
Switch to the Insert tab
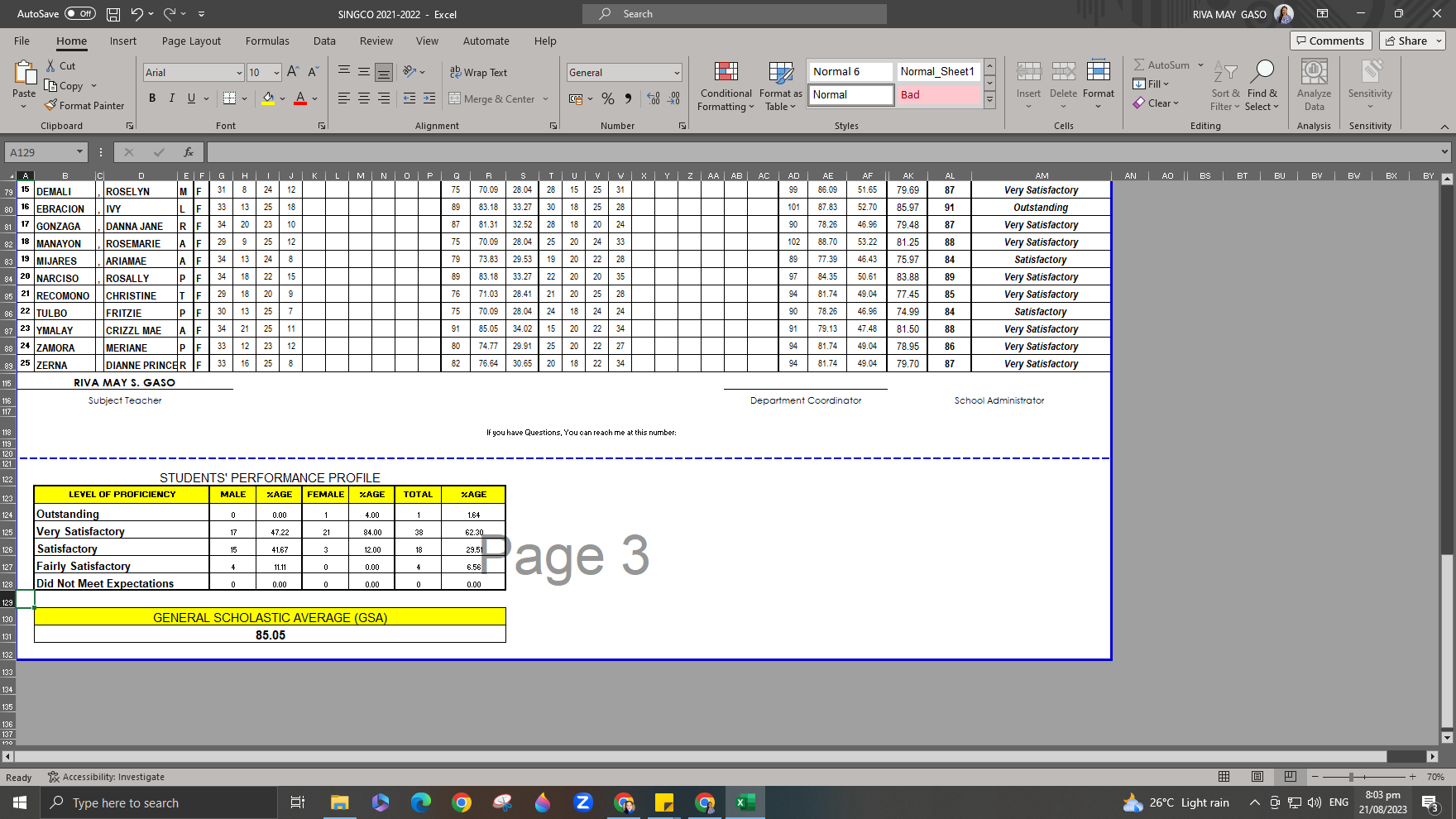coord(123,41)
